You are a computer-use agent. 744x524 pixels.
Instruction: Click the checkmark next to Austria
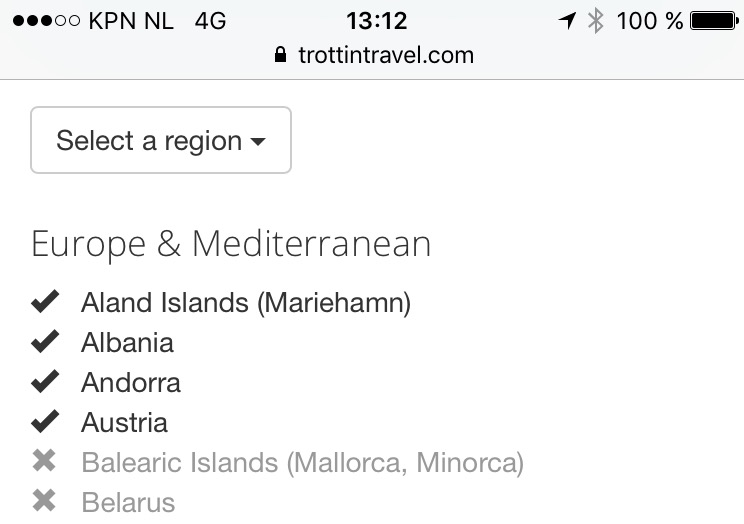[45, 422]
